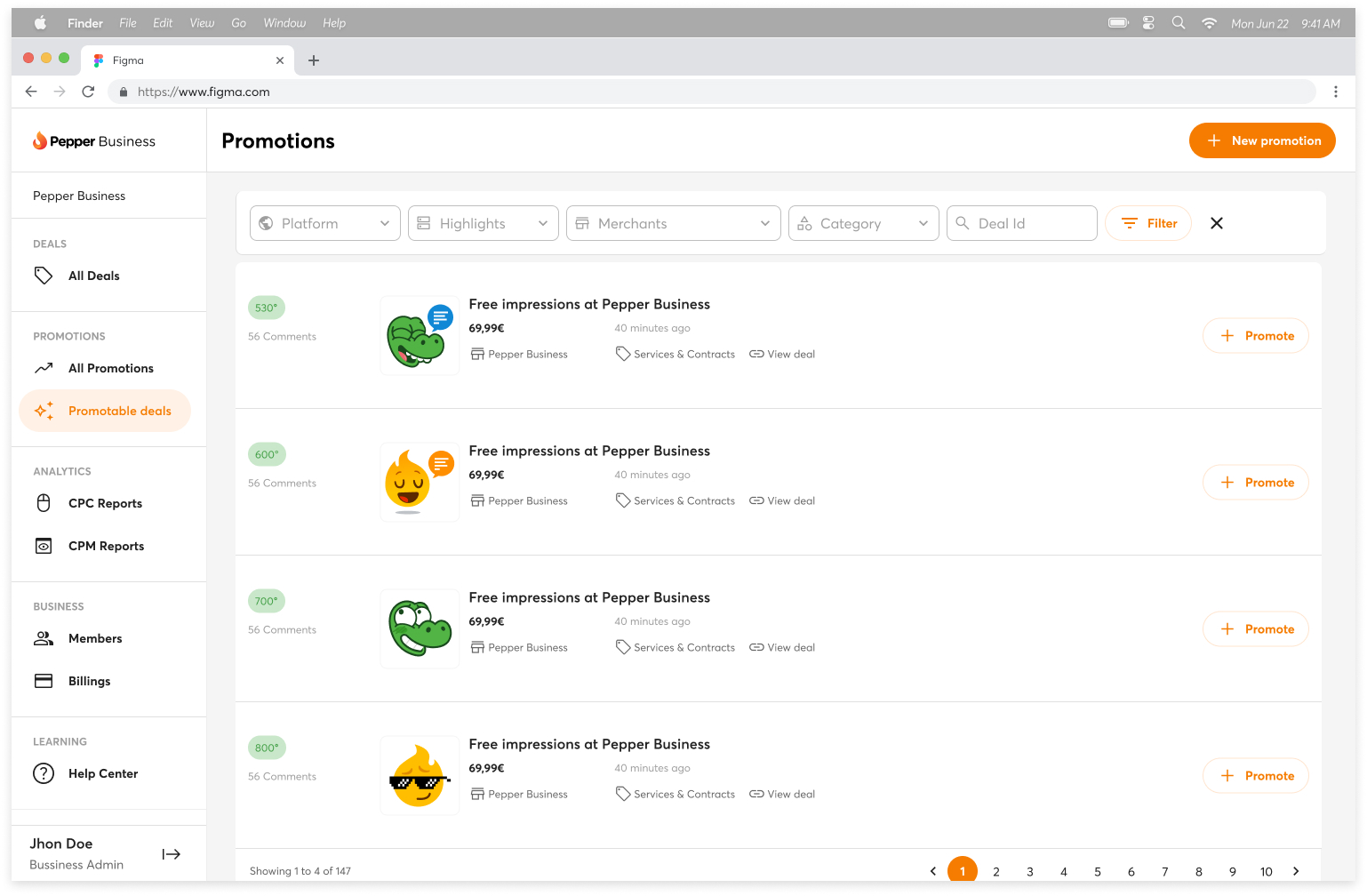Open a new browser tab with plus icon
This screenshot has width=1367, height=896.
coord(314,60)
